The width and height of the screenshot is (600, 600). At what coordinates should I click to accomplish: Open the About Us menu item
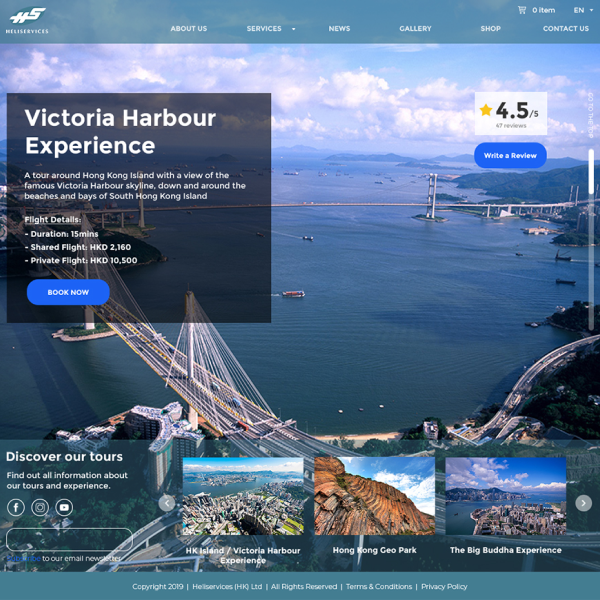[x=189, y=29]
